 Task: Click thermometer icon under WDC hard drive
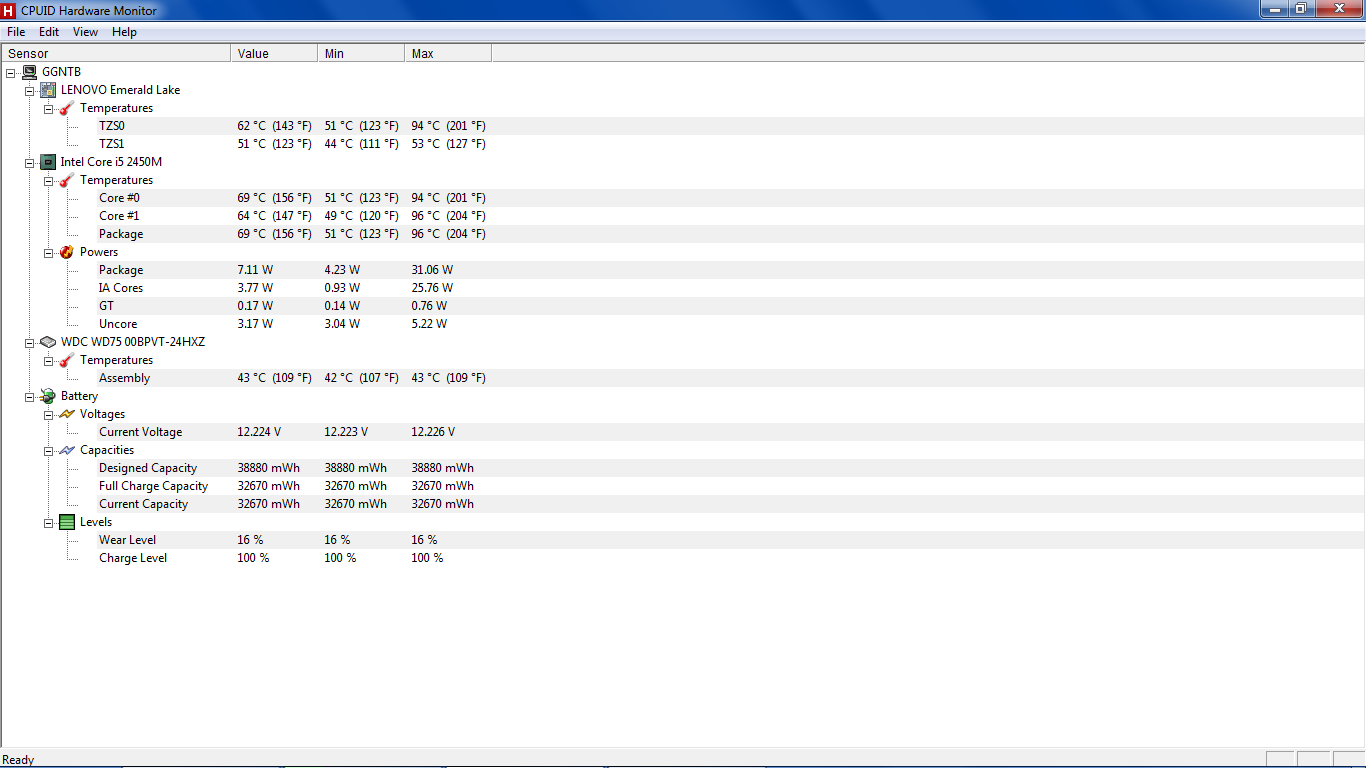[x=67, y=360]
